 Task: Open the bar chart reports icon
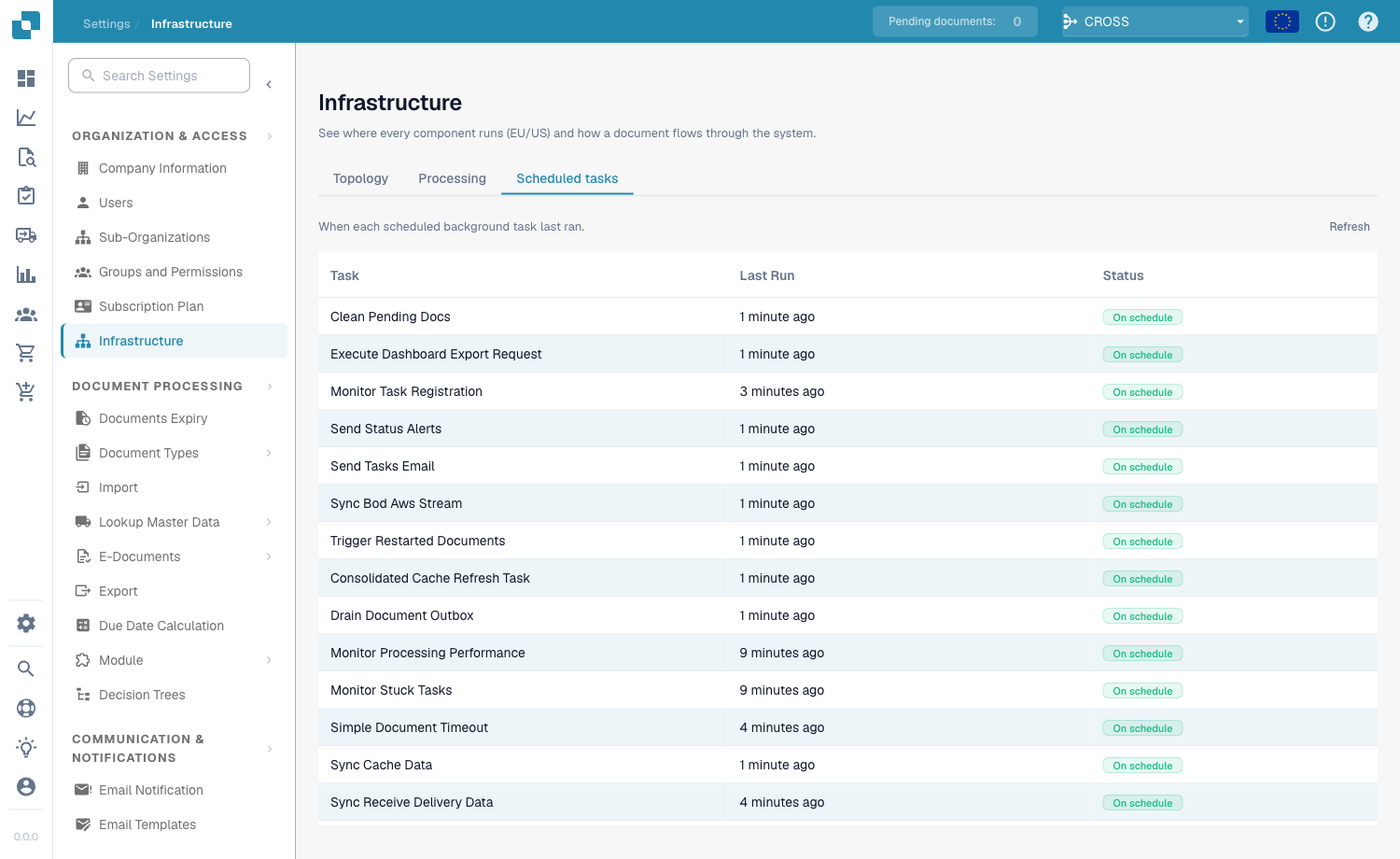(26, 275)
